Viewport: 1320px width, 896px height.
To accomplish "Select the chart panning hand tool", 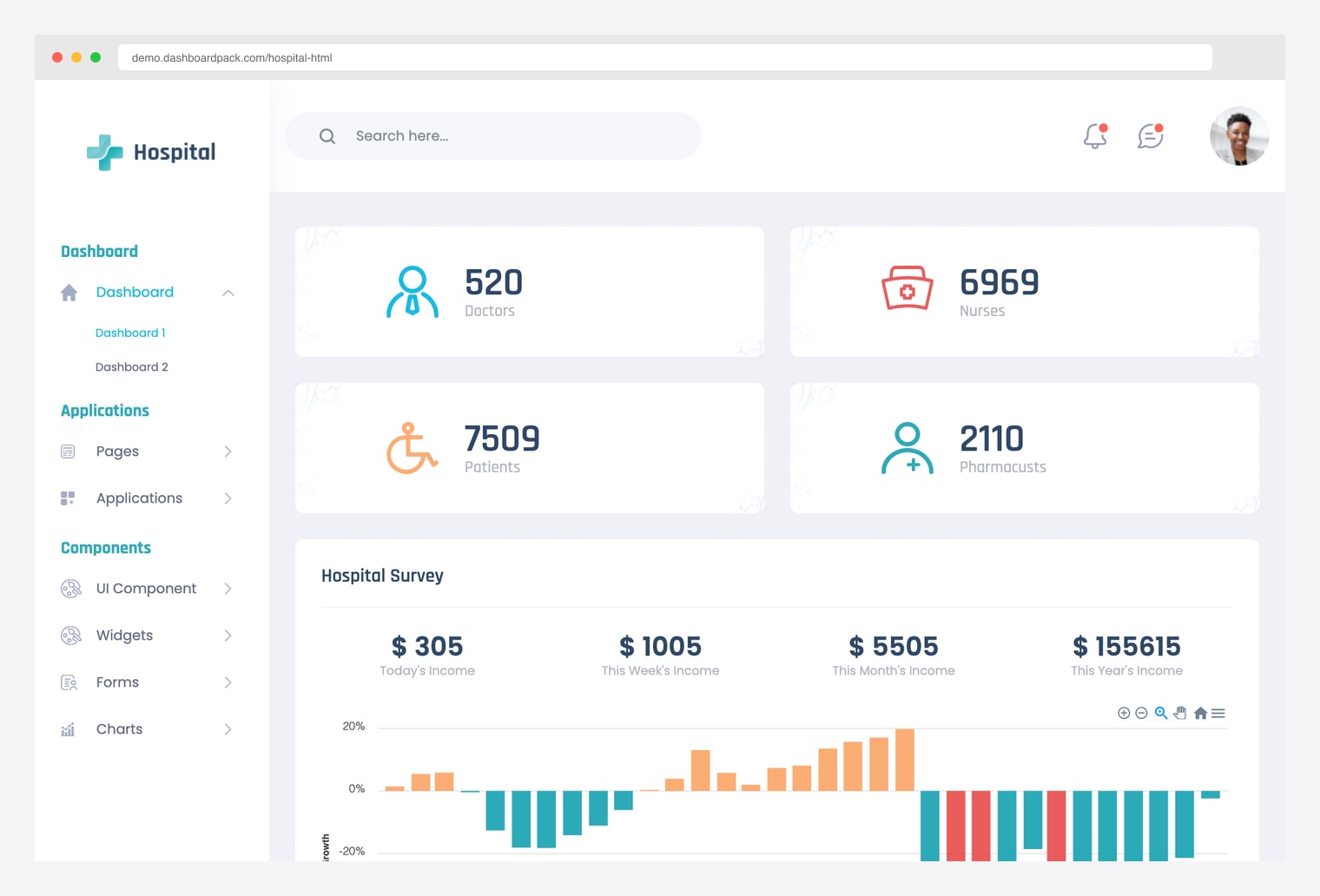I will (1180, 714).
